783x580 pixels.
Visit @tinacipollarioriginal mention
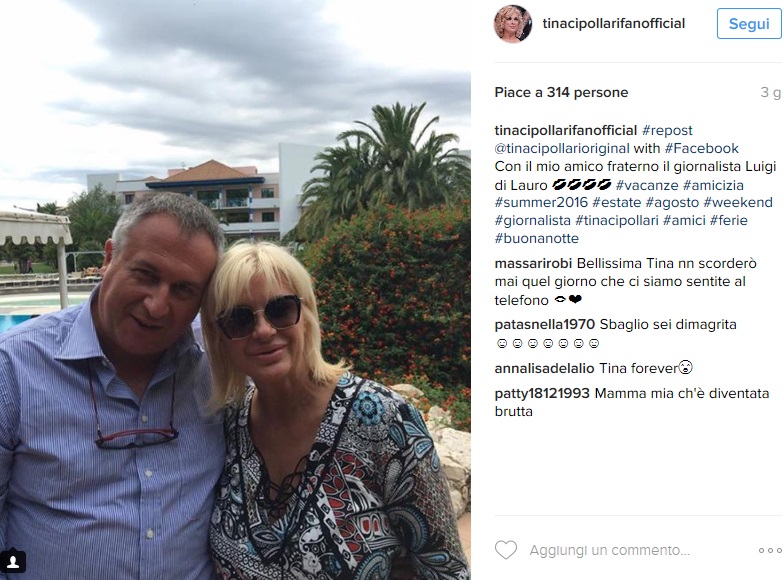pos(562,148)
